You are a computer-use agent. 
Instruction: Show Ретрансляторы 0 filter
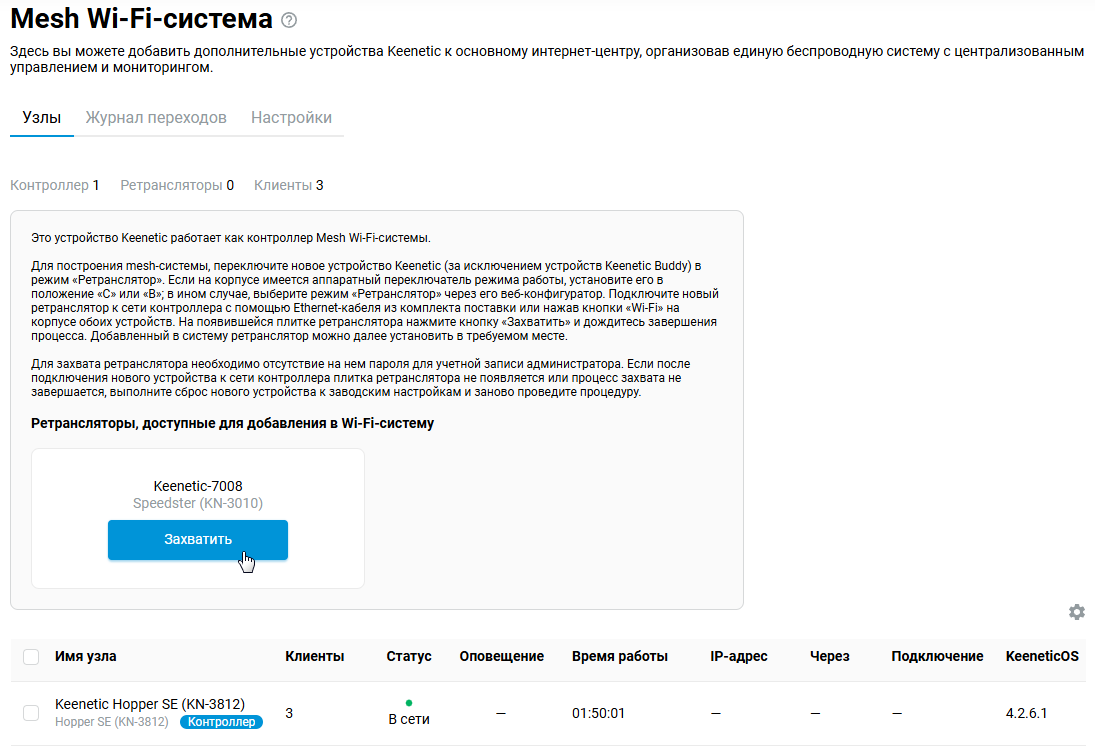[177, 185]
